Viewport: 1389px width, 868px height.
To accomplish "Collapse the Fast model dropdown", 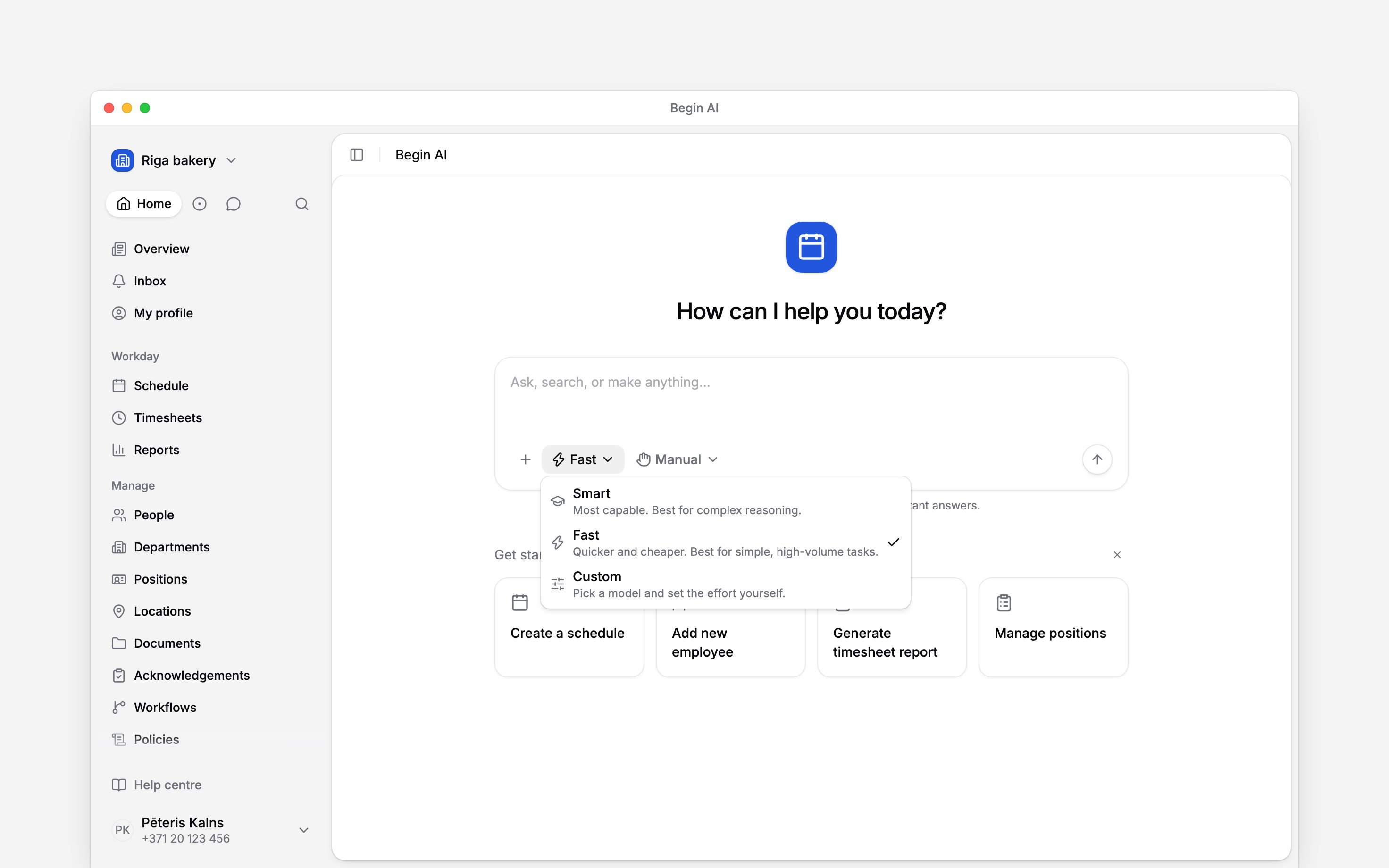I will [583, 459].
